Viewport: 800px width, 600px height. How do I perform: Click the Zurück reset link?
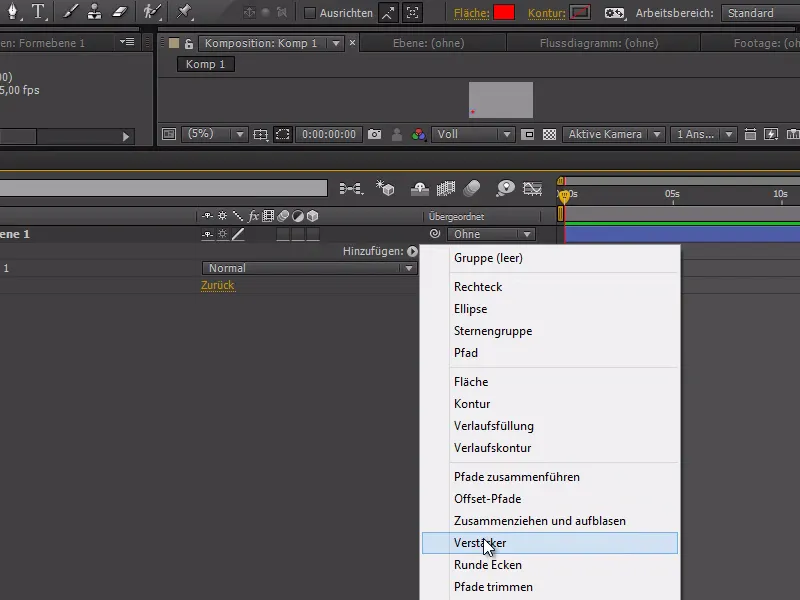point(217,285)
